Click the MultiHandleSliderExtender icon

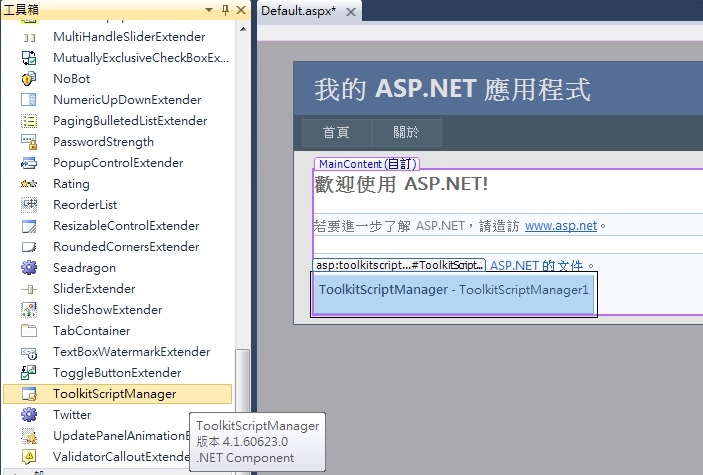point(29,37)
